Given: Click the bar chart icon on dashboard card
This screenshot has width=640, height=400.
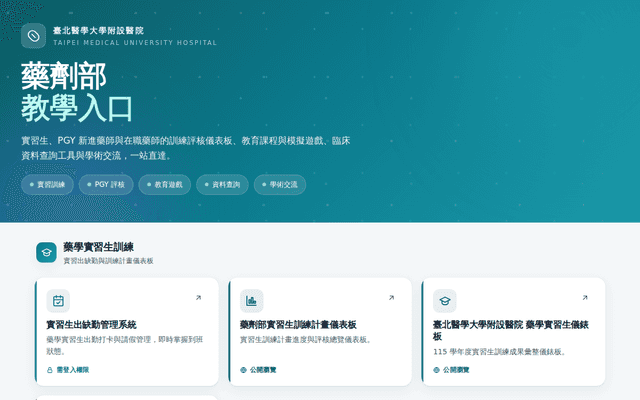Looking at the screenshot, I should (x=251, y=301).
